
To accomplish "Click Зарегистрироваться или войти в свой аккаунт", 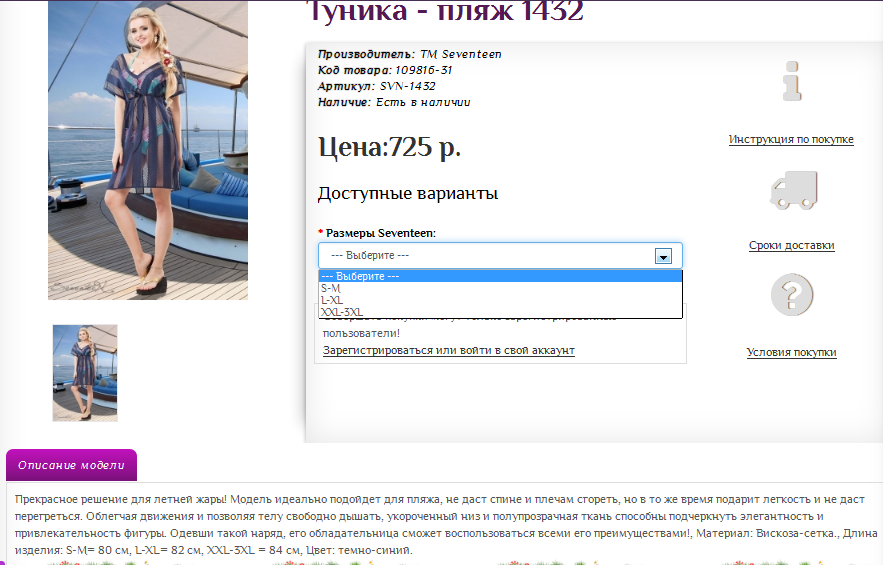I will pyautogui.click(x=448, y=350).
